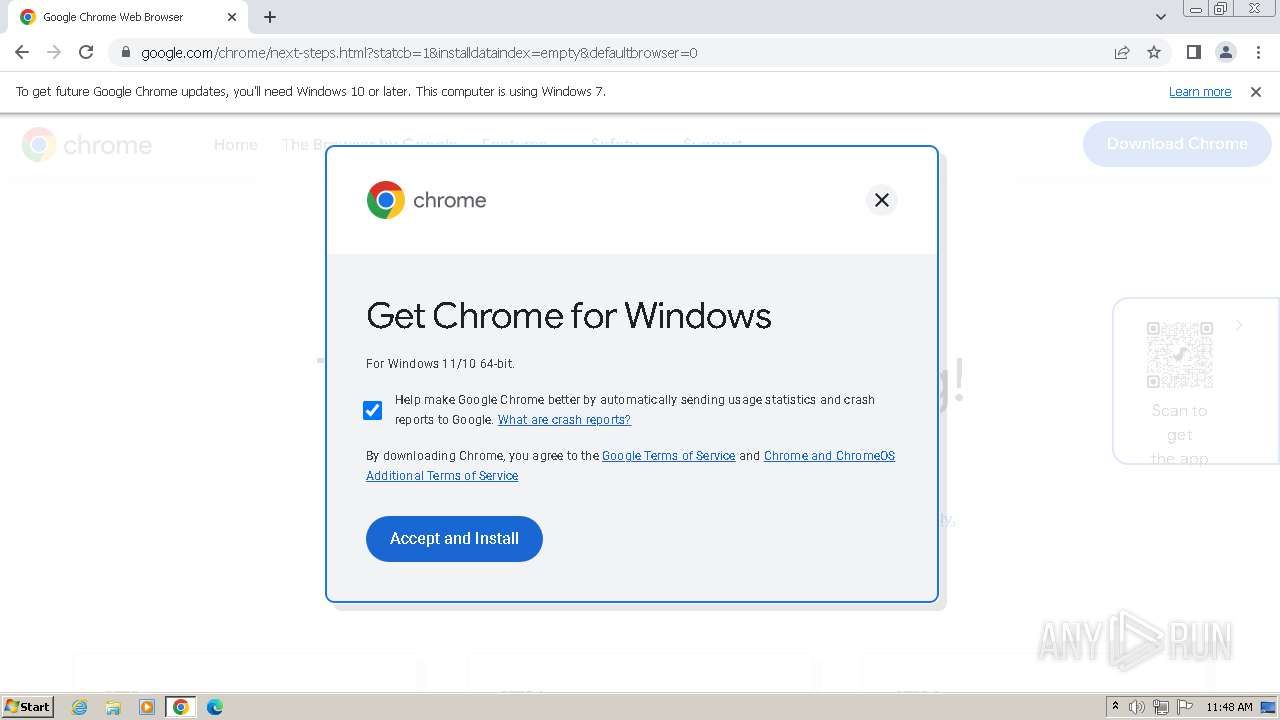Uncheck usage statistics and crash reports checkbox
The width and height of the screenshot is (1280, 720).
pyautogui.click(x=373, y=410)
